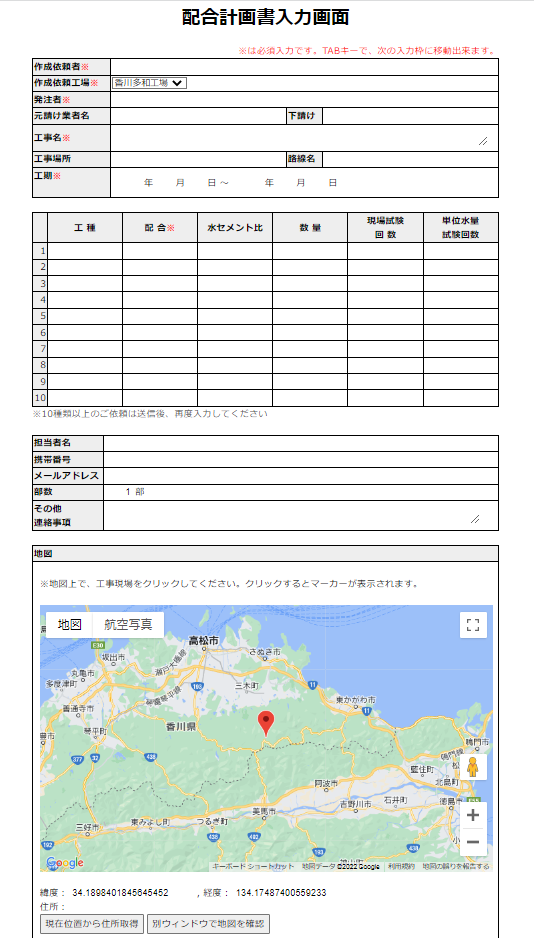Click row 10 工種 cell

click(85, 397)
